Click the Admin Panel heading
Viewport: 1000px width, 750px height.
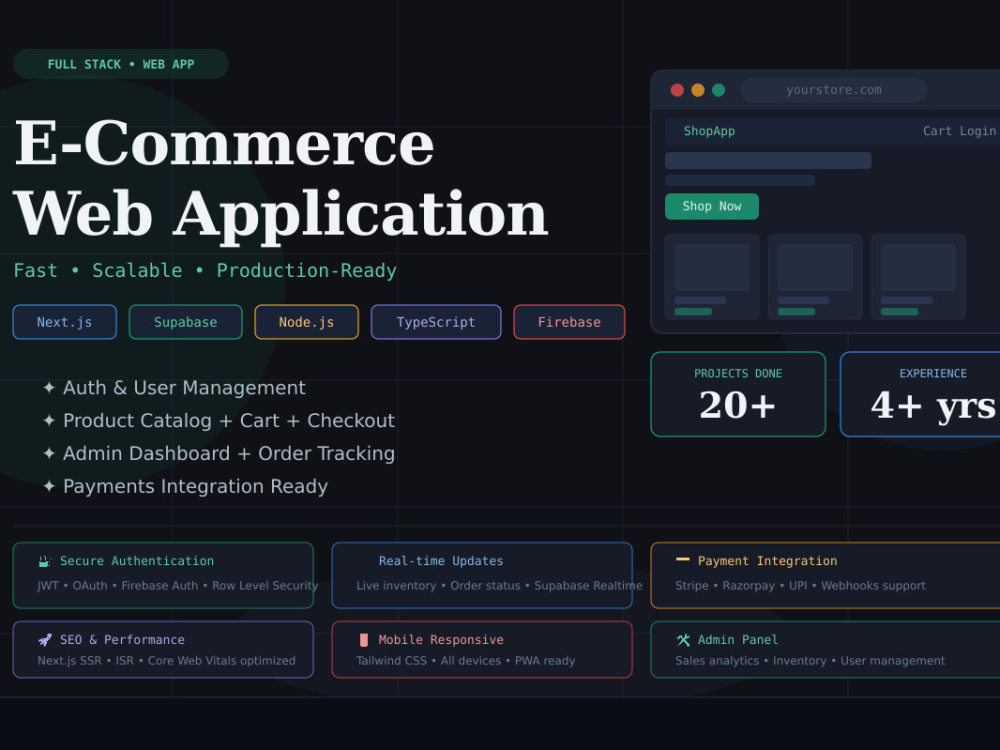(x=737, y=640)
